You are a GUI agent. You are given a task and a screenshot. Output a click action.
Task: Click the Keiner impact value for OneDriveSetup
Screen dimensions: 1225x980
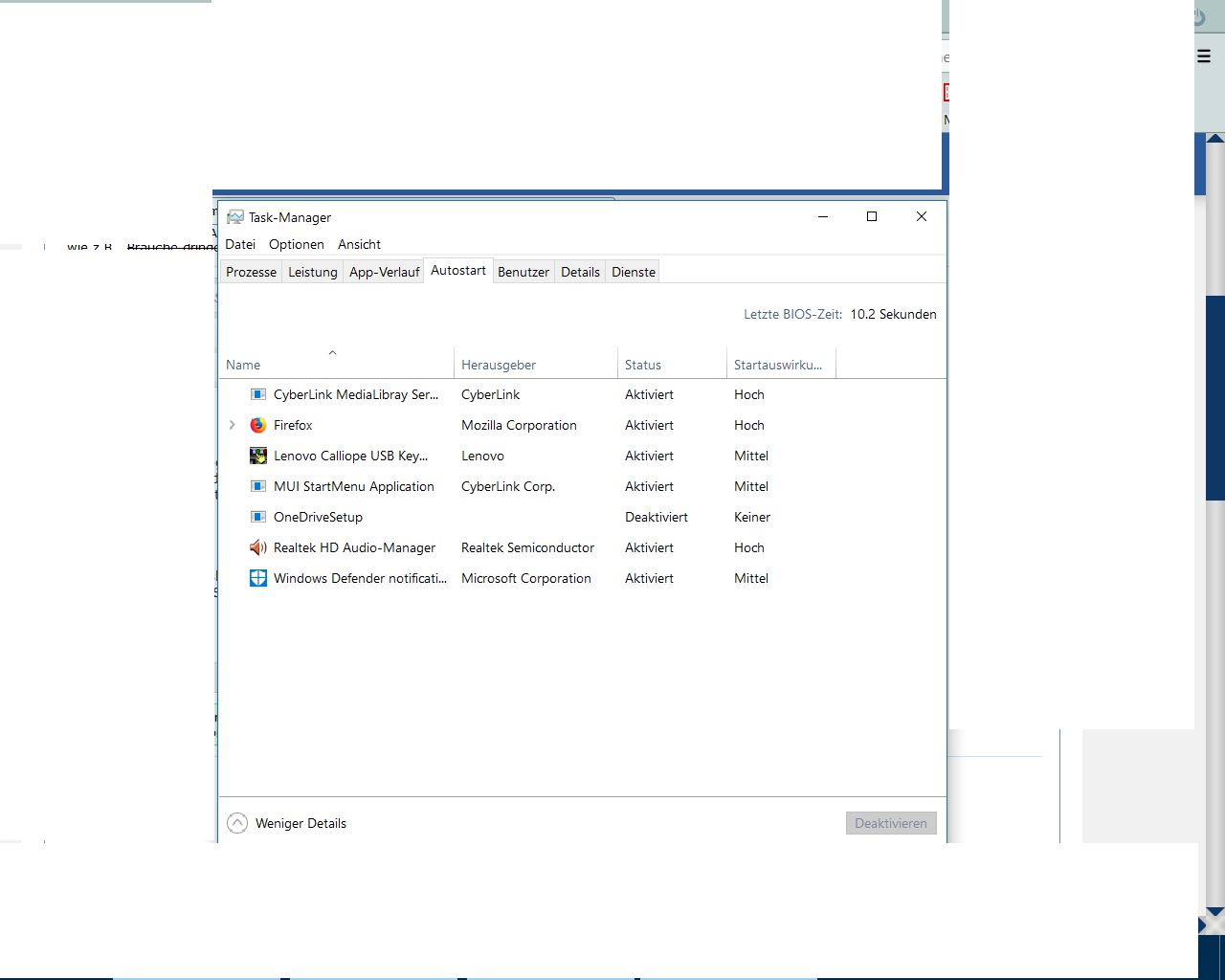click(x=752, y=517)
